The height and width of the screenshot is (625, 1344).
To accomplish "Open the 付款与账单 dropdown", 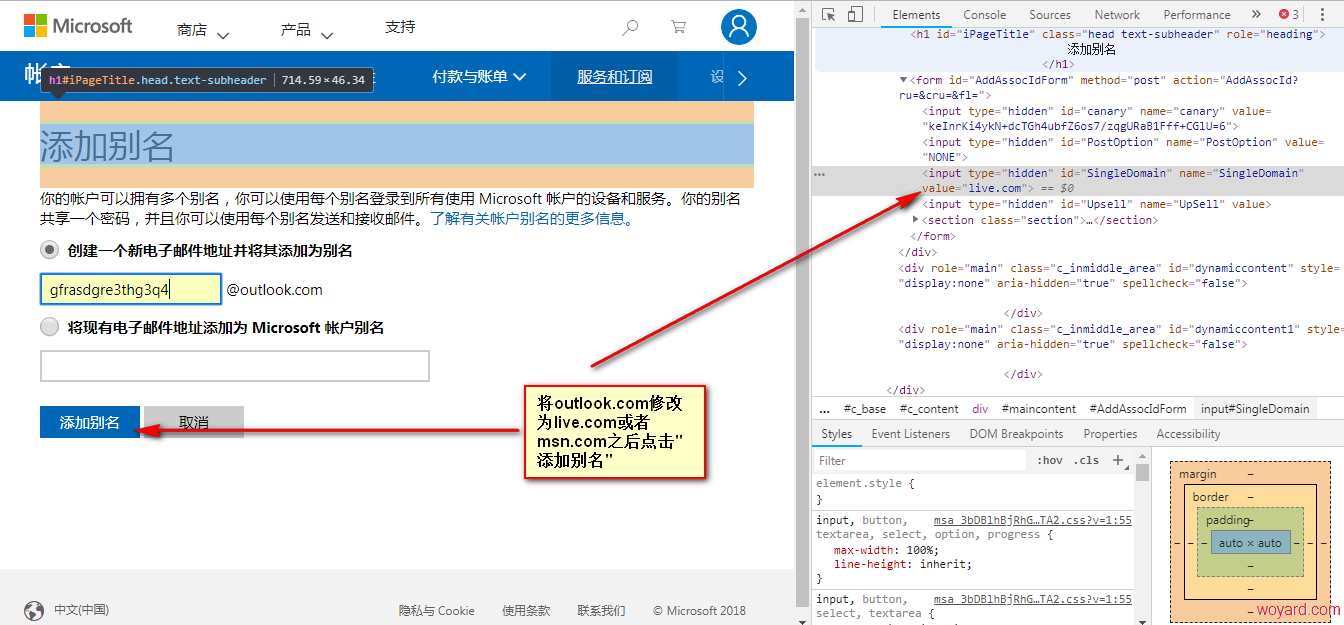I will click(479, 77).
